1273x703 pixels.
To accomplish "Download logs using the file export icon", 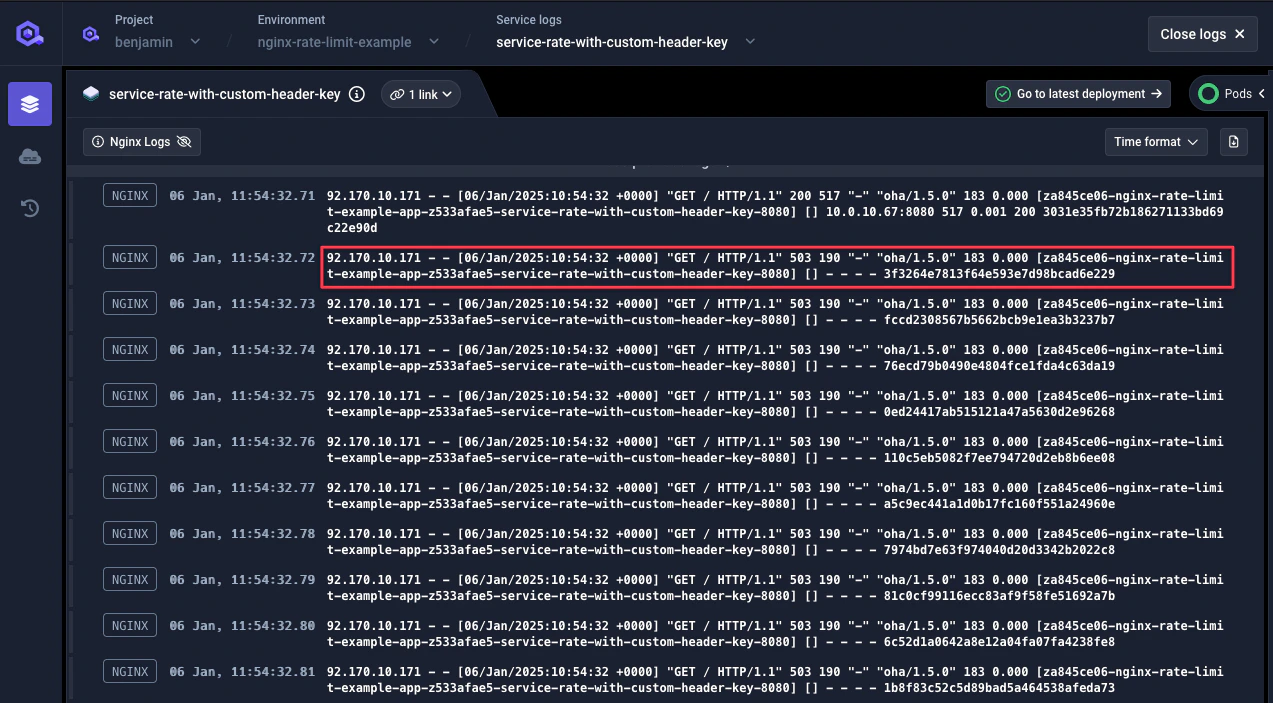I will coord(1233,142).
